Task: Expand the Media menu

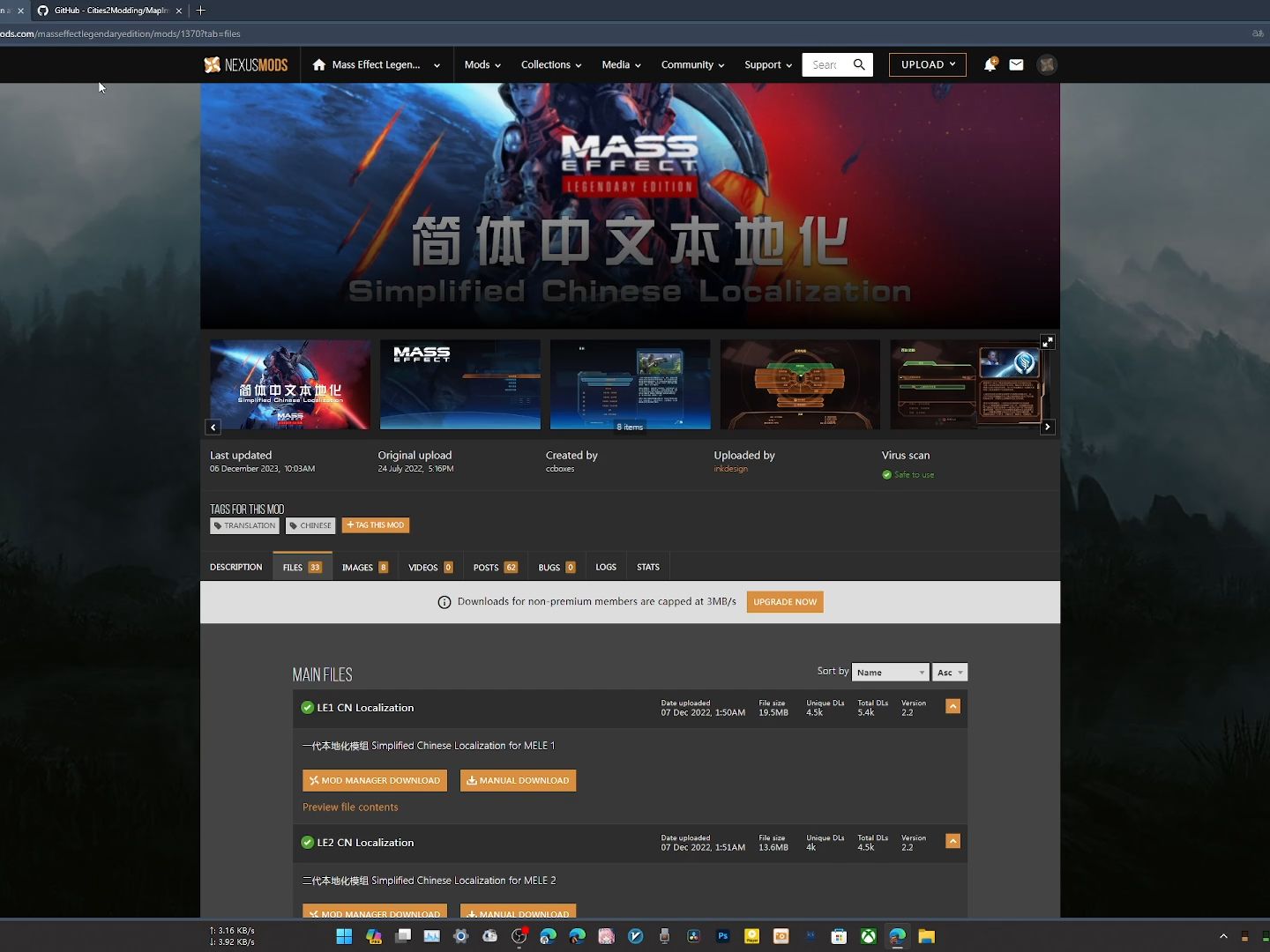Action: pos(621,64)
